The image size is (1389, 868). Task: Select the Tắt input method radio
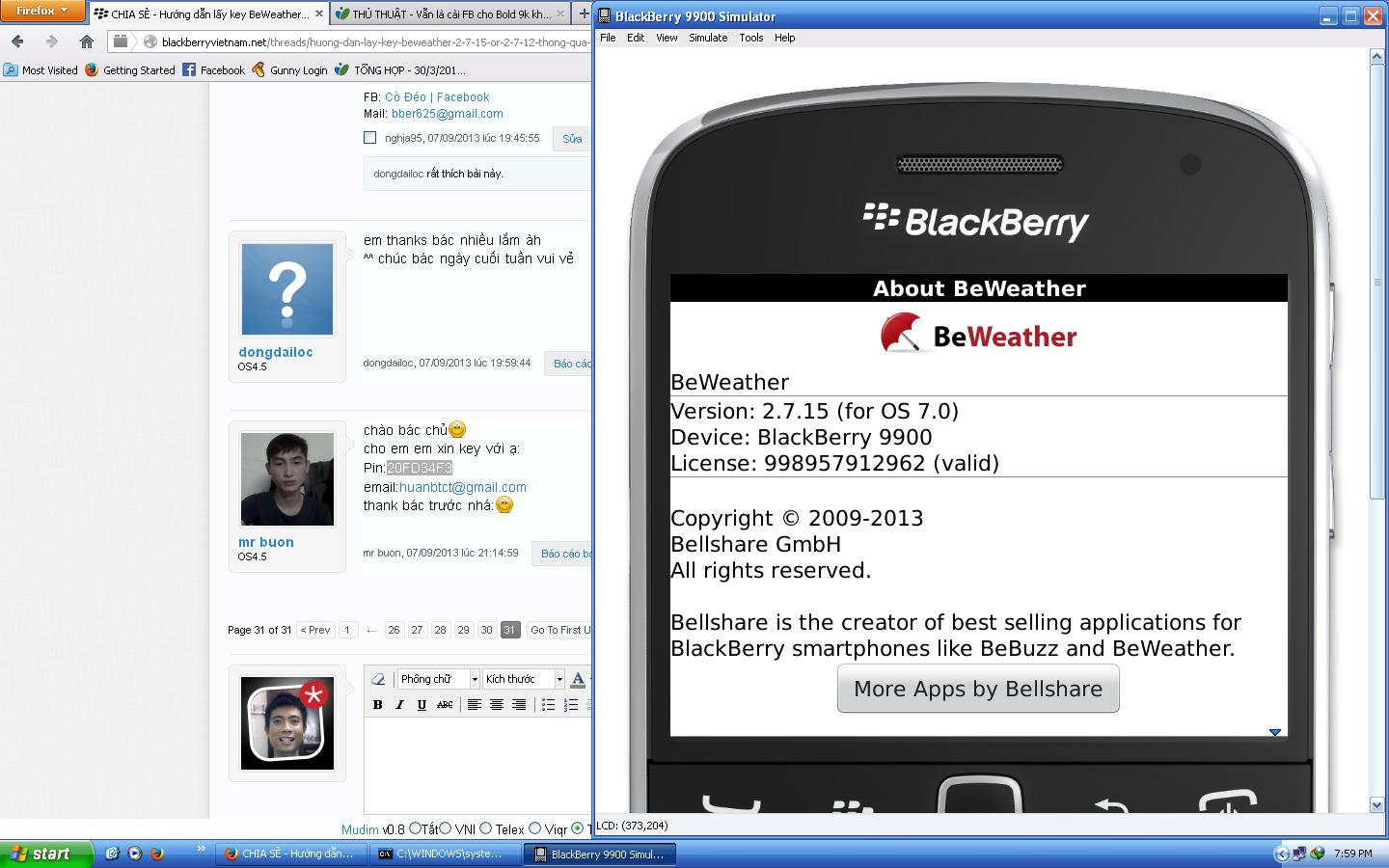tap(415, 827)
